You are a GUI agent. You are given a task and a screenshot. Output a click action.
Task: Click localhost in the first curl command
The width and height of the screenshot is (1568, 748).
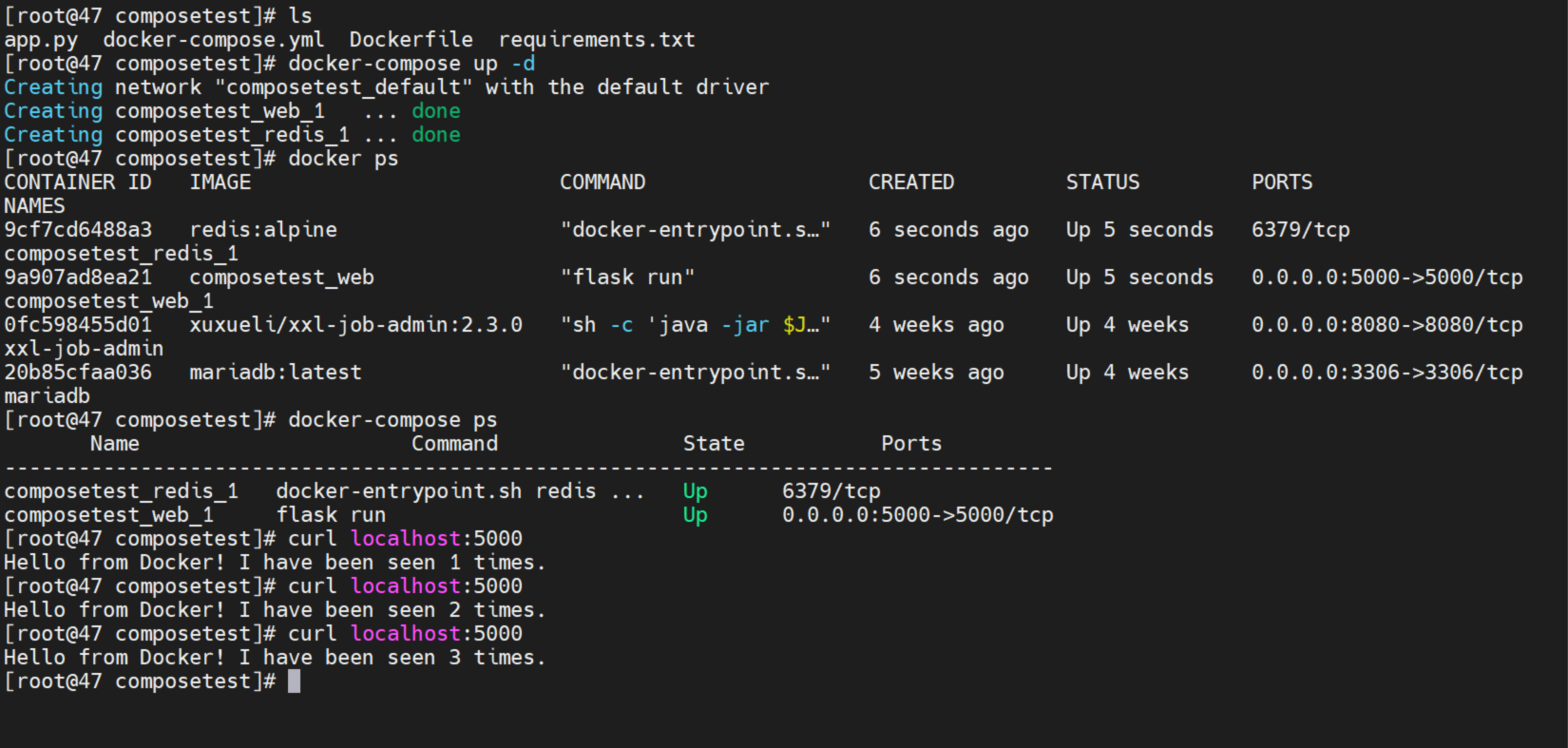click(x=406, y=539)
